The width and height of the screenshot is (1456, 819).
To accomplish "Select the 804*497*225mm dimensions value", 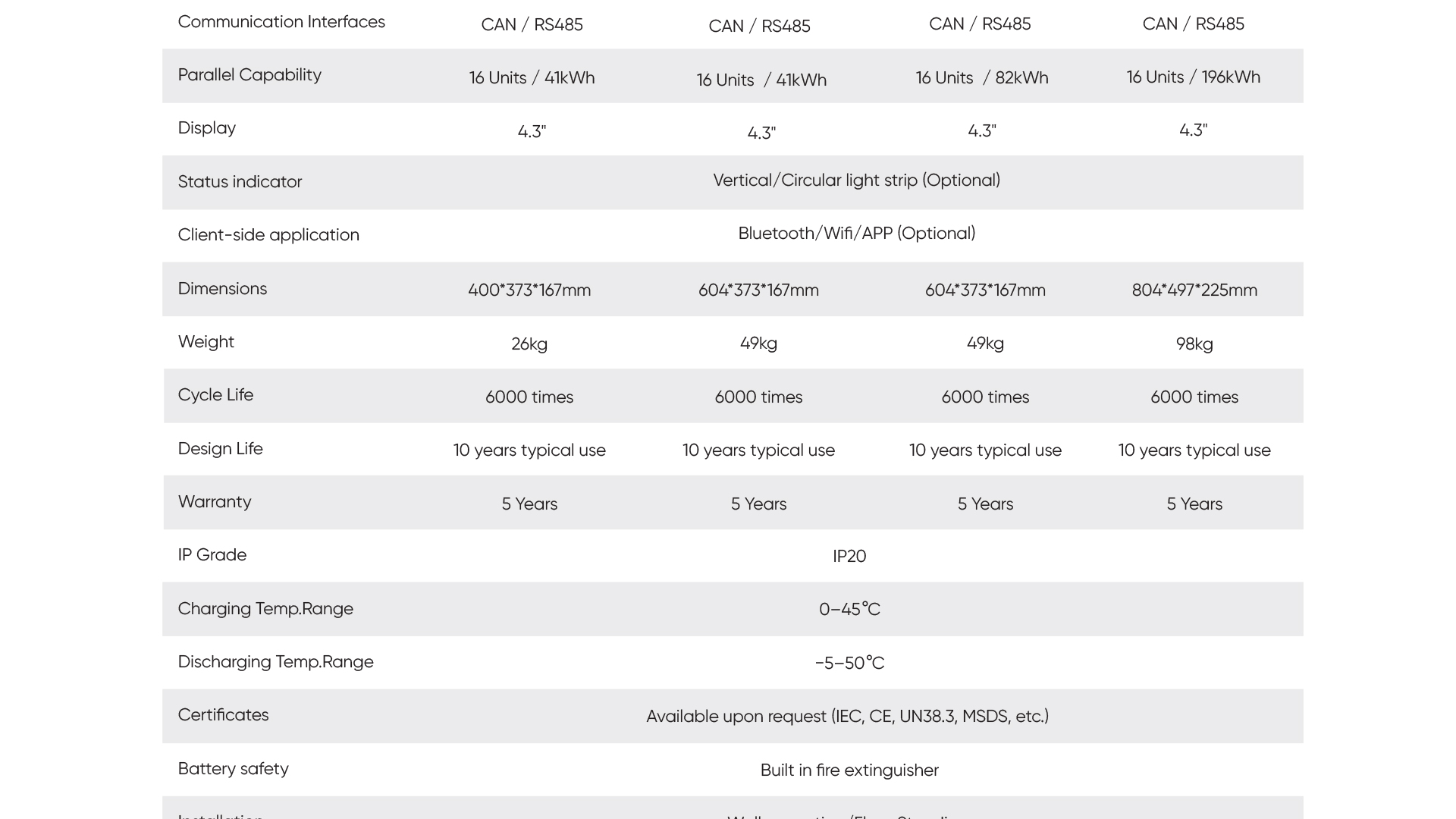I will pyautogui.click(x=1194, y=290).
